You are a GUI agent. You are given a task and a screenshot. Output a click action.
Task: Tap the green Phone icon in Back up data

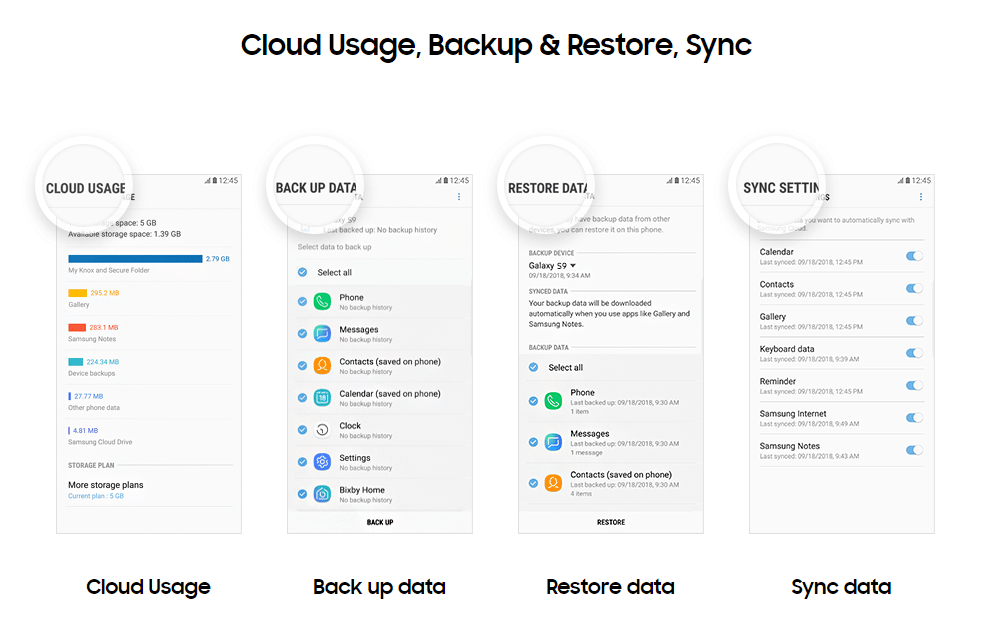coord(322,302)
